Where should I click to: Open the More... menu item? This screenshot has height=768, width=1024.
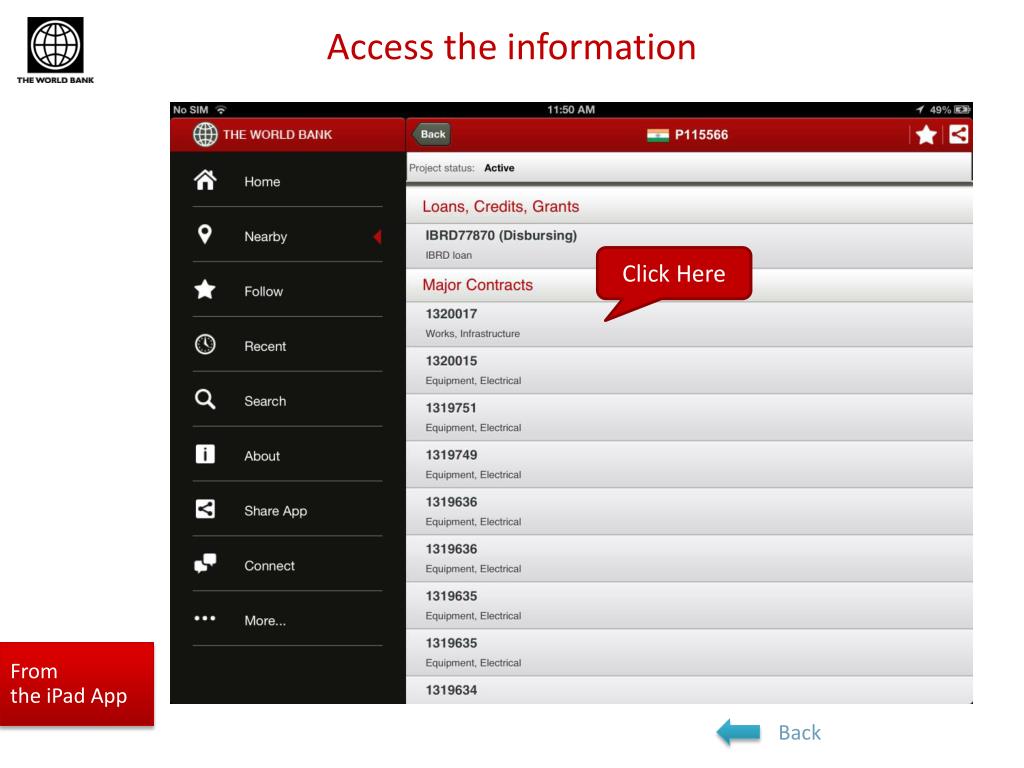click(287, 620)
